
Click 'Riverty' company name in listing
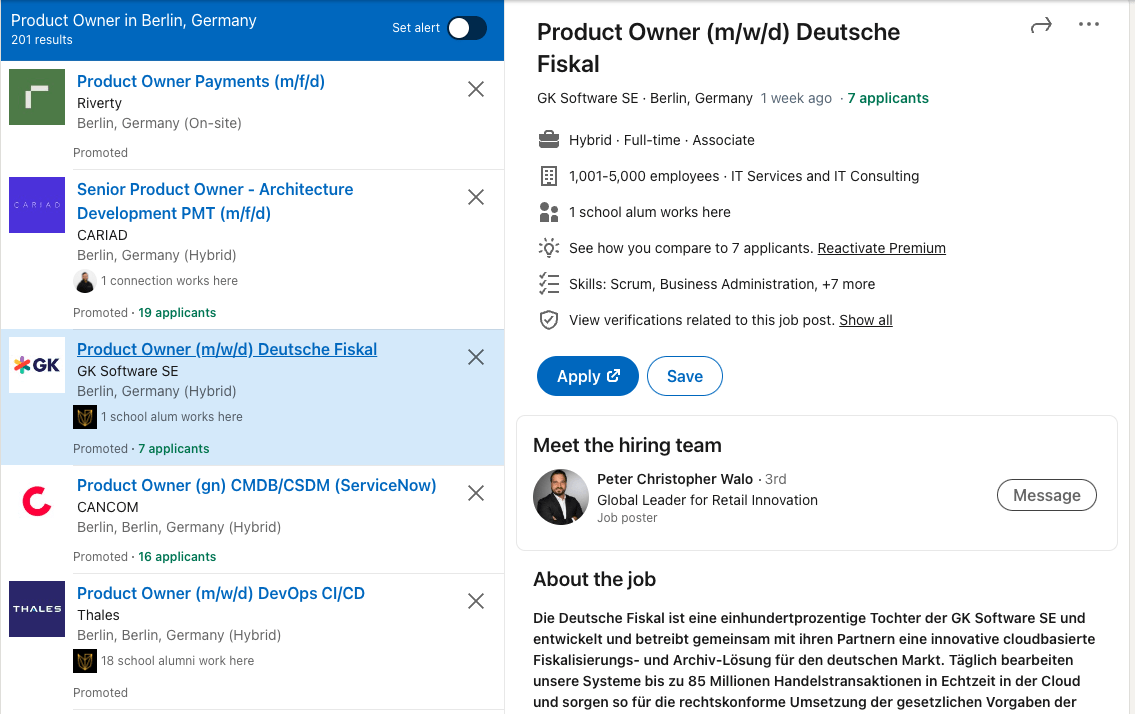(99, 103)
